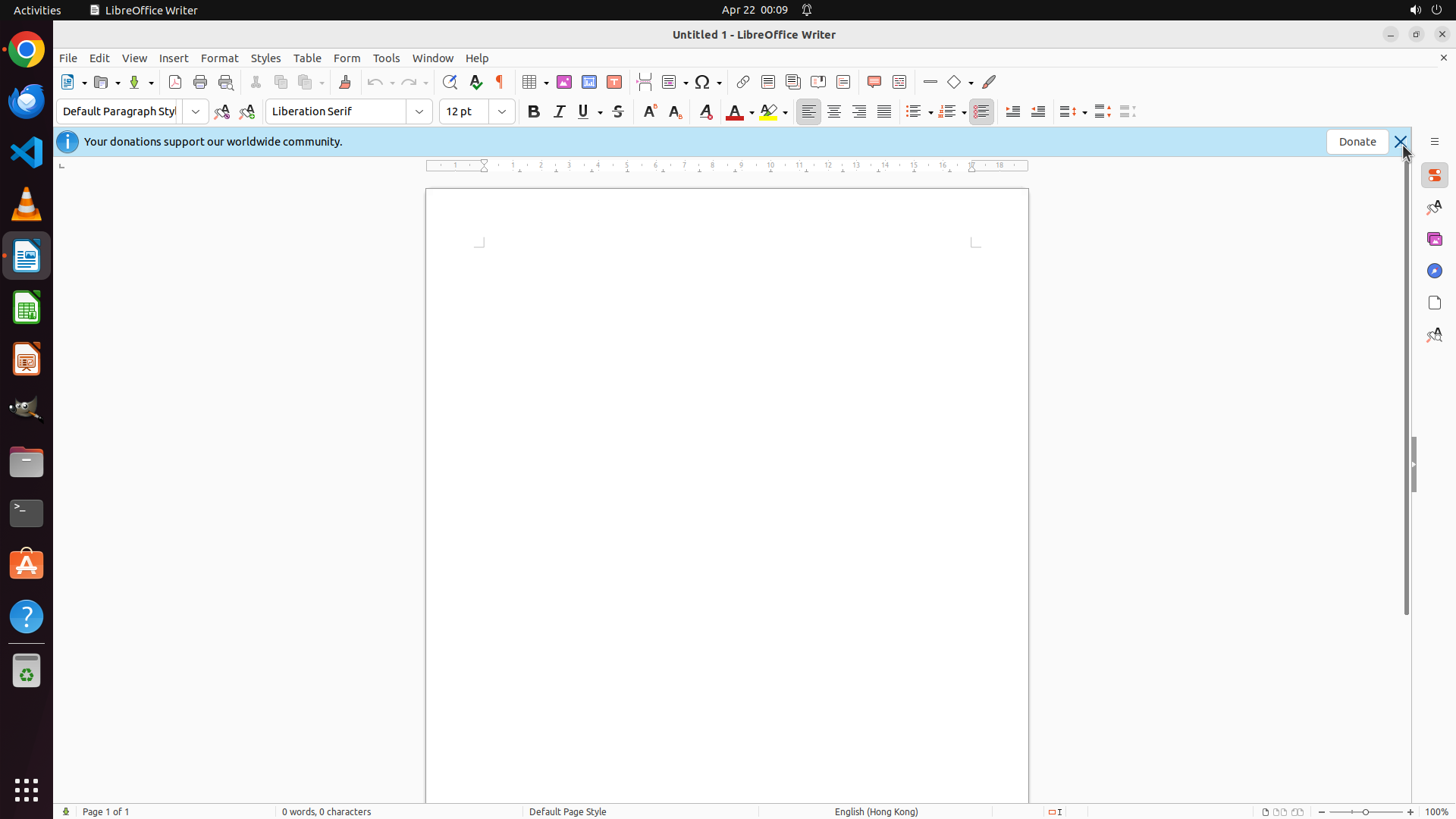This screenshot has width=1456, height=819.
Task: Toggle formatting marks display
Action: pos(500,82)
